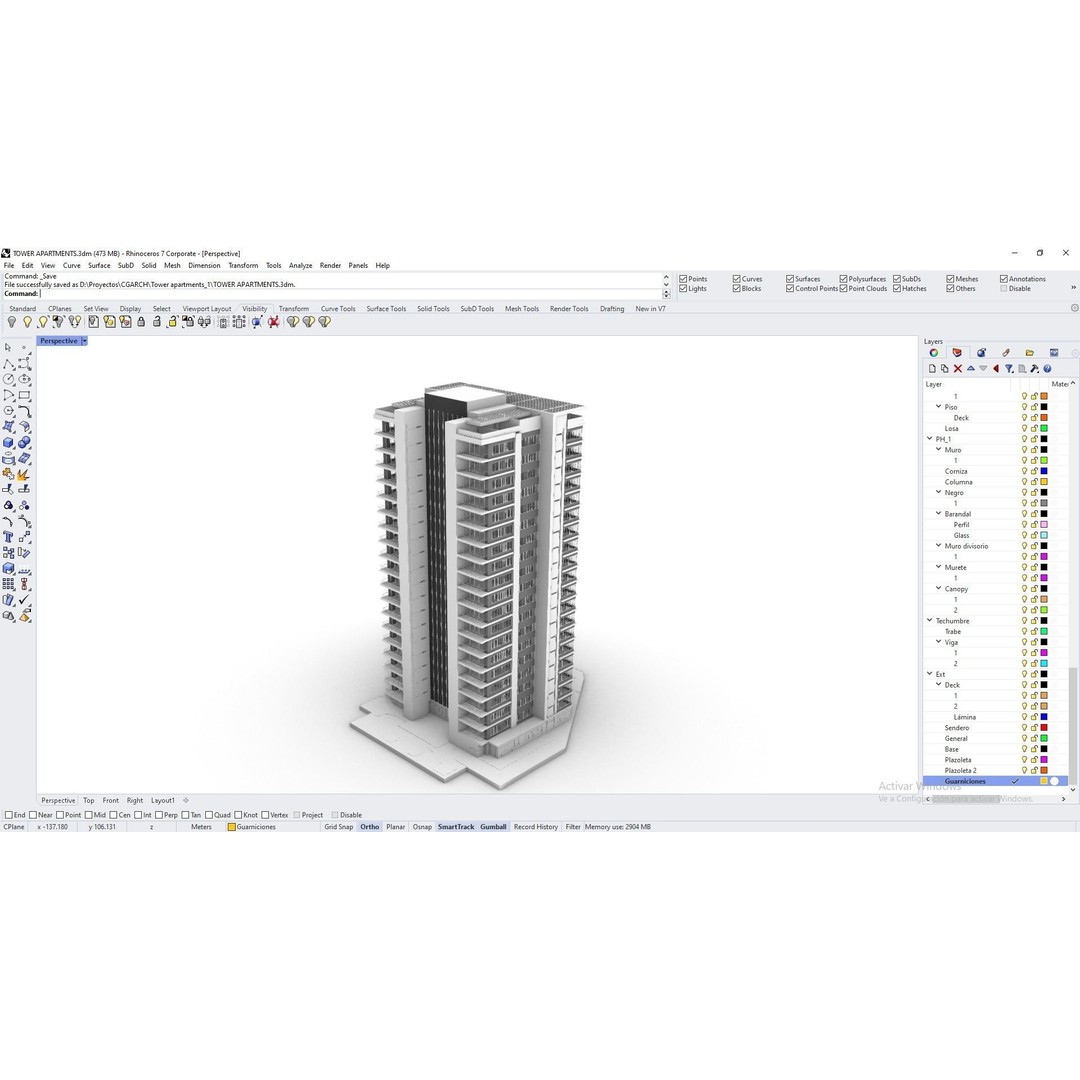The width and height of the screenshot is (1080, 1080).
Task: Click the Lock Objects padlock icon
Action: [141, 322]
